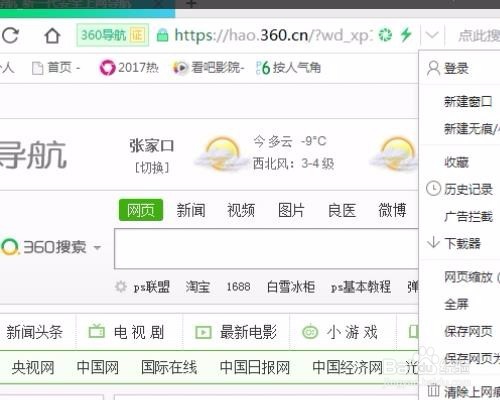The width and height of the screenshot is (500, 400).
Task: Switch to the 视频 search tab
Action: (x=241, y=210)
